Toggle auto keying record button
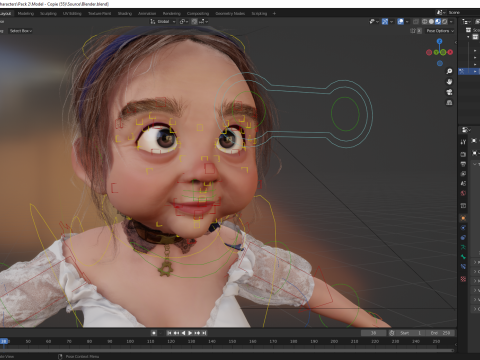This screenshot has width=480, height=360. (x=154, y=333)
